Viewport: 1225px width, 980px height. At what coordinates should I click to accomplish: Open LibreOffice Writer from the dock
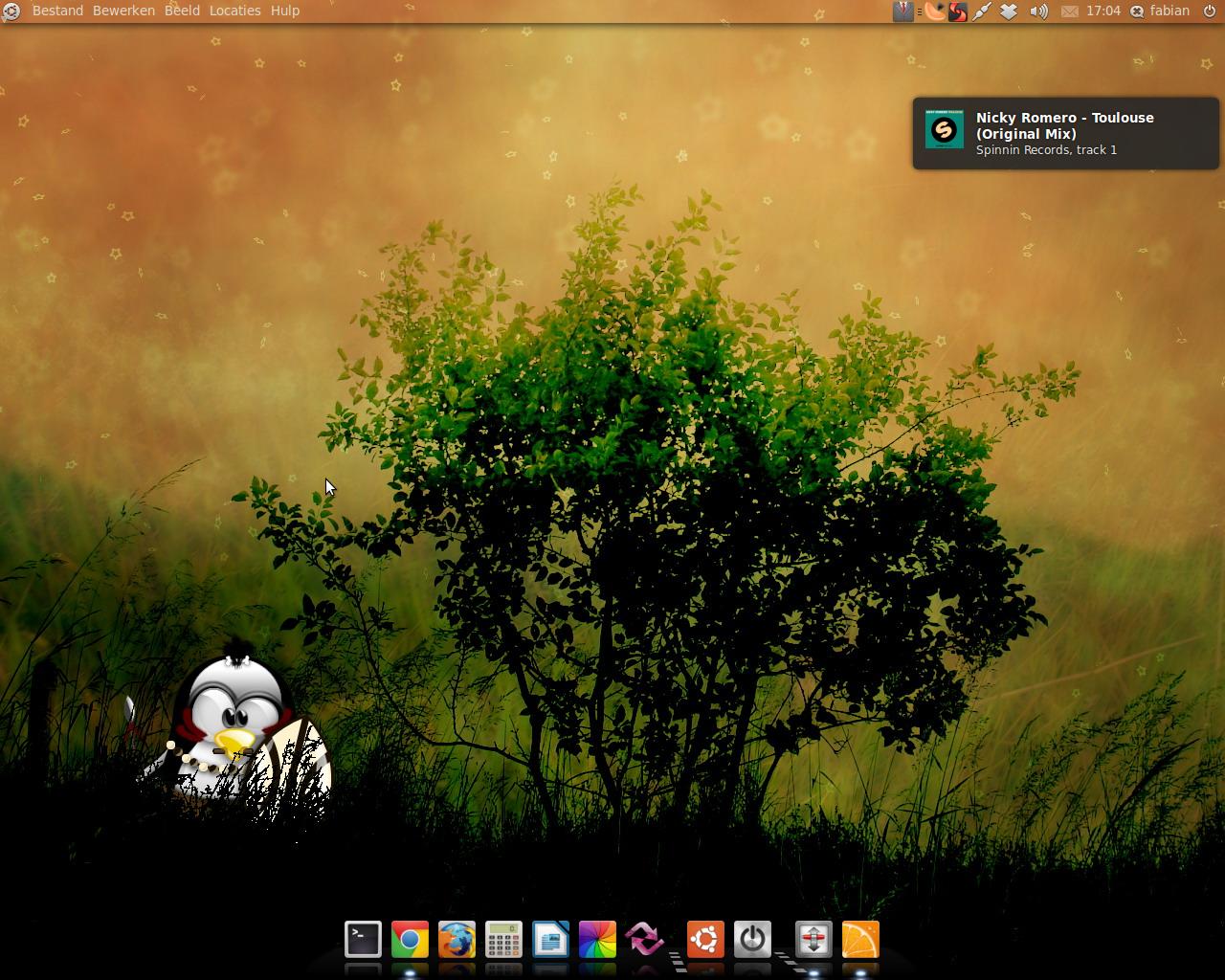550,939
